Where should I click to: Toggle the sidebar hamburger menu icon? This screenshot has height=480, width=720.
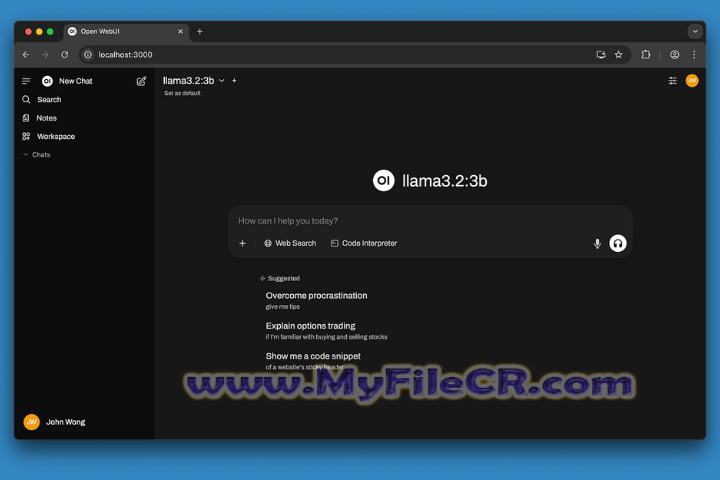click(x=26, y=81)
